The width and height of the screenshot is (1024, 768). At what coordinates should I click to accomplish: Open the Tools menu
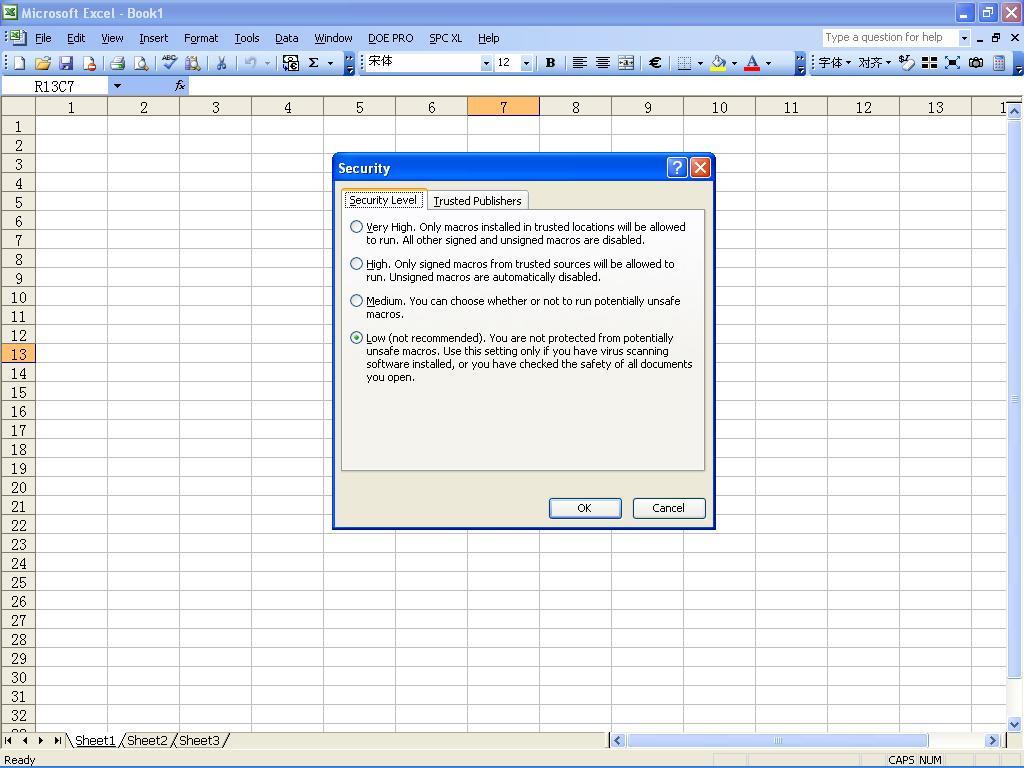coord(247,38)
